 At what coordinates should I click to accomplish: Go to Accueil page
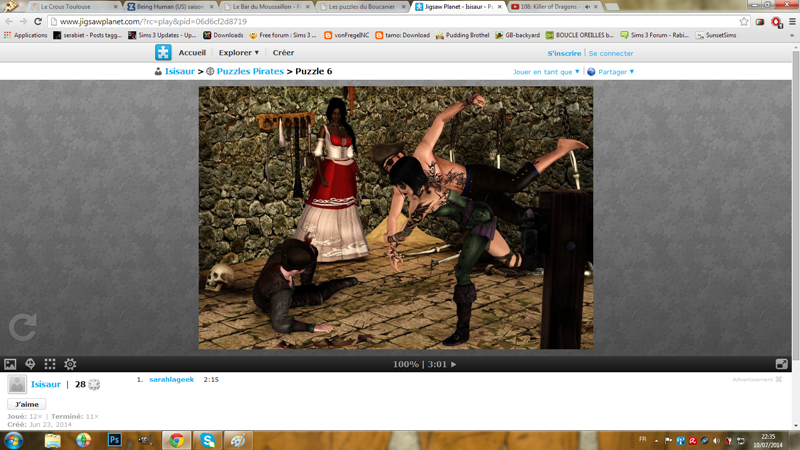pos(192,53)
